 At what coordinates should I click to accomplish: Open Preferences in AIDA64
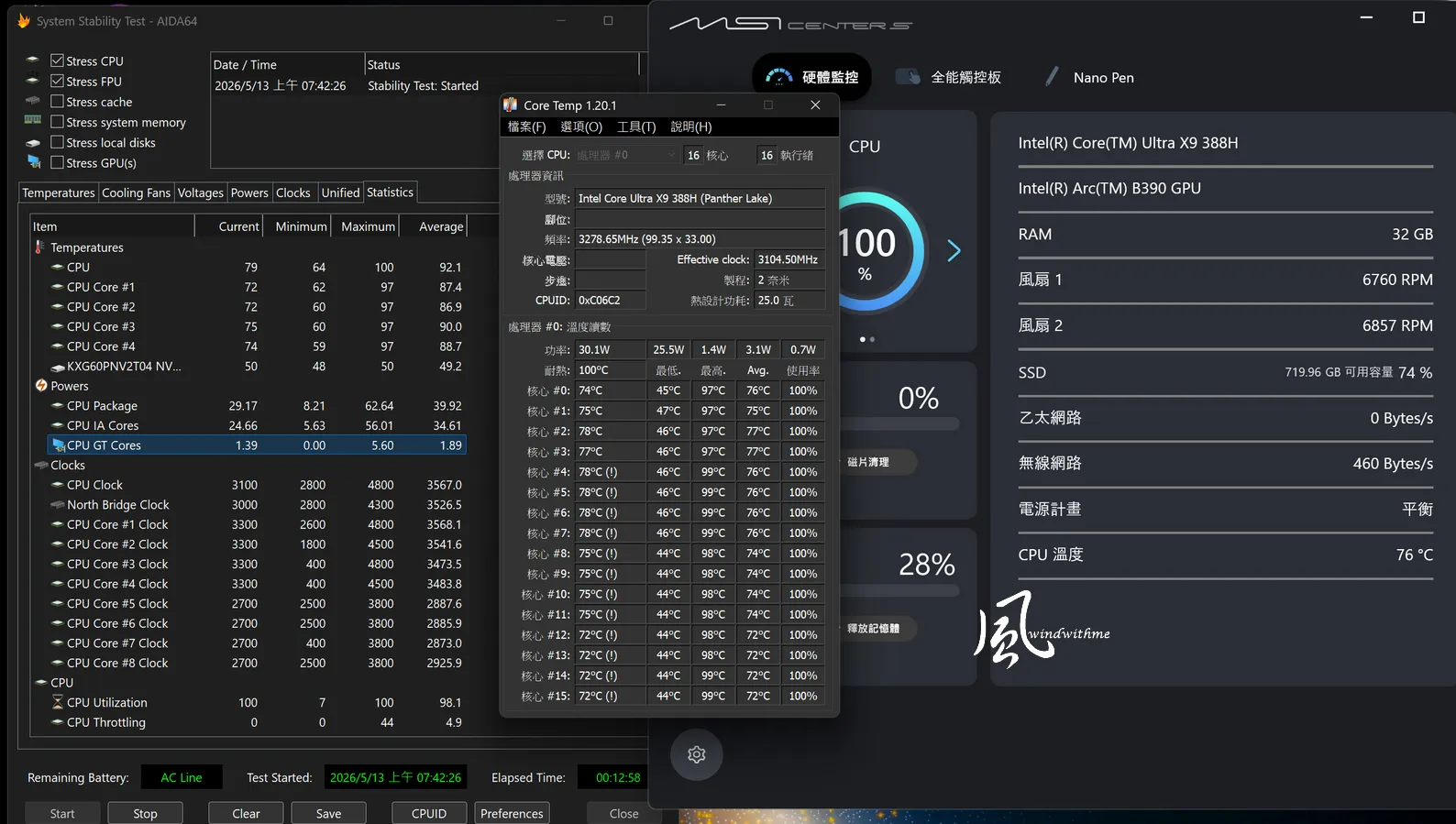click(512, 813)
